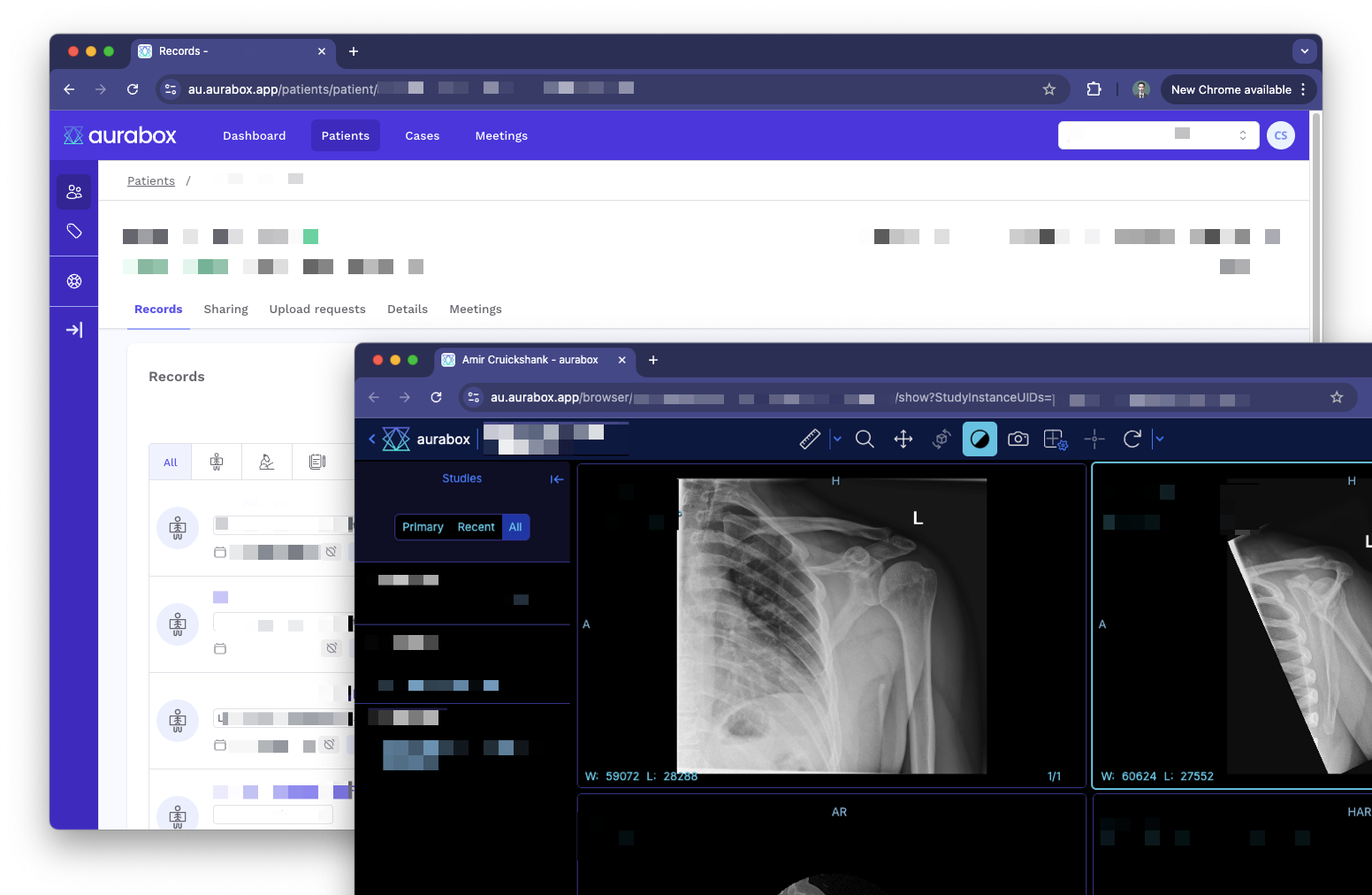Toggle the window level contrast tool
This screenshot has height=895, width=1372.
[x=979, y=440]
